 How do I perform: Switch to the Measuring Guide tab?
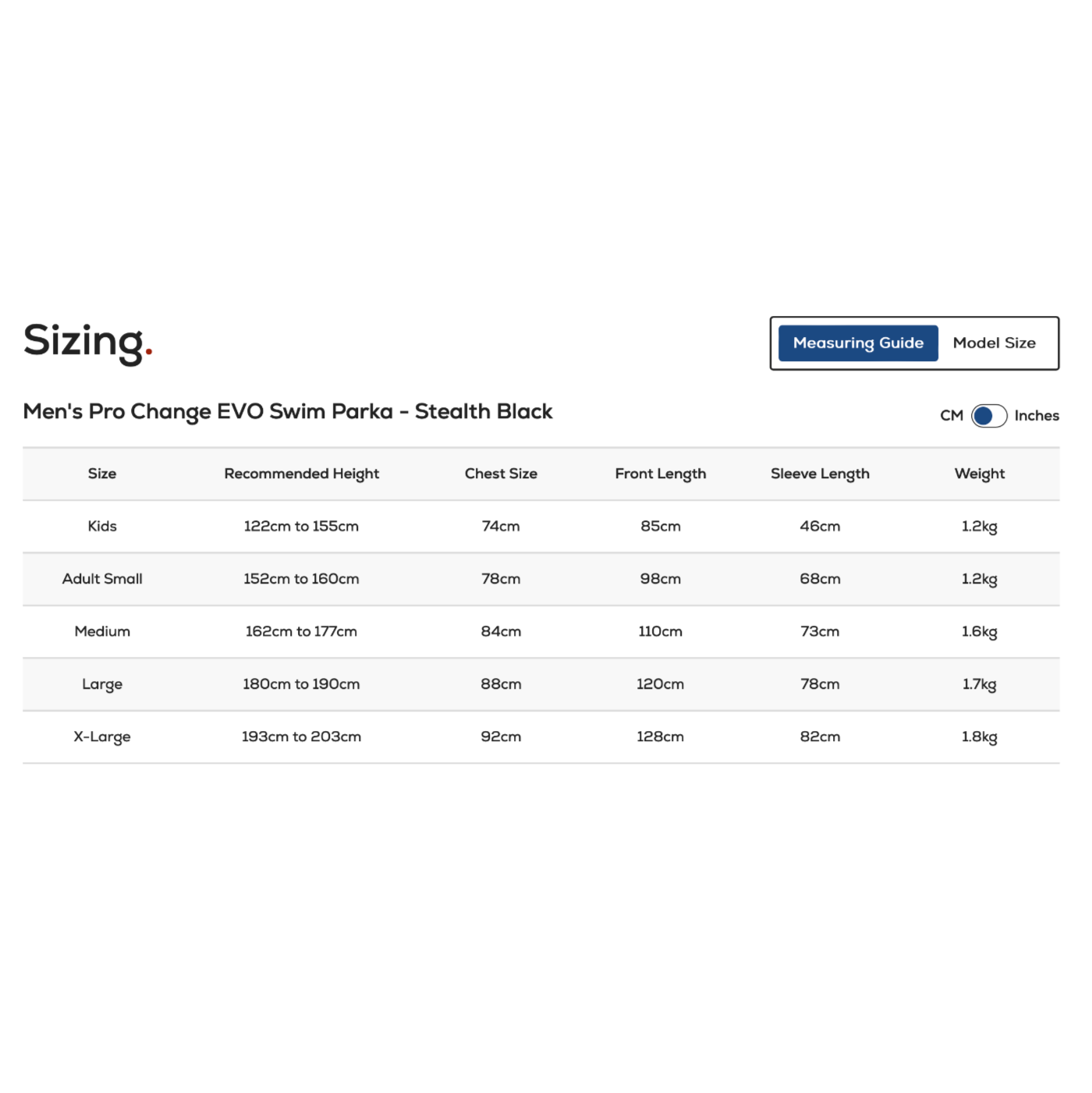tap(858, 343)
